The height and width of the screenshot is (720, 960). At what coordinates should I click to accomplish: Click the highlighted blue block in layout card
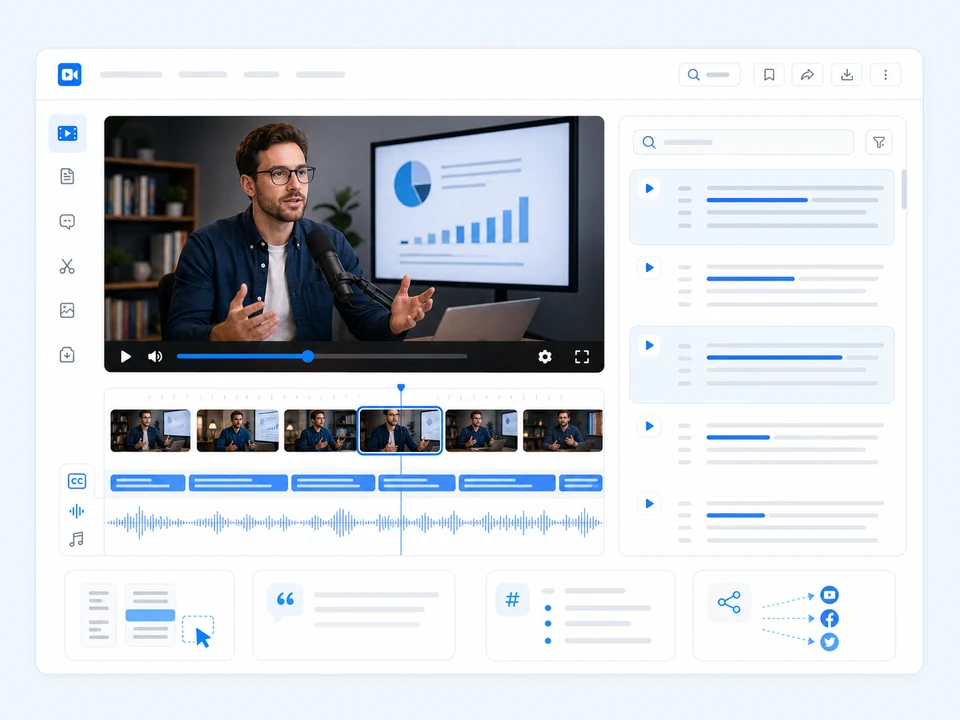click(x=151, y=615)
